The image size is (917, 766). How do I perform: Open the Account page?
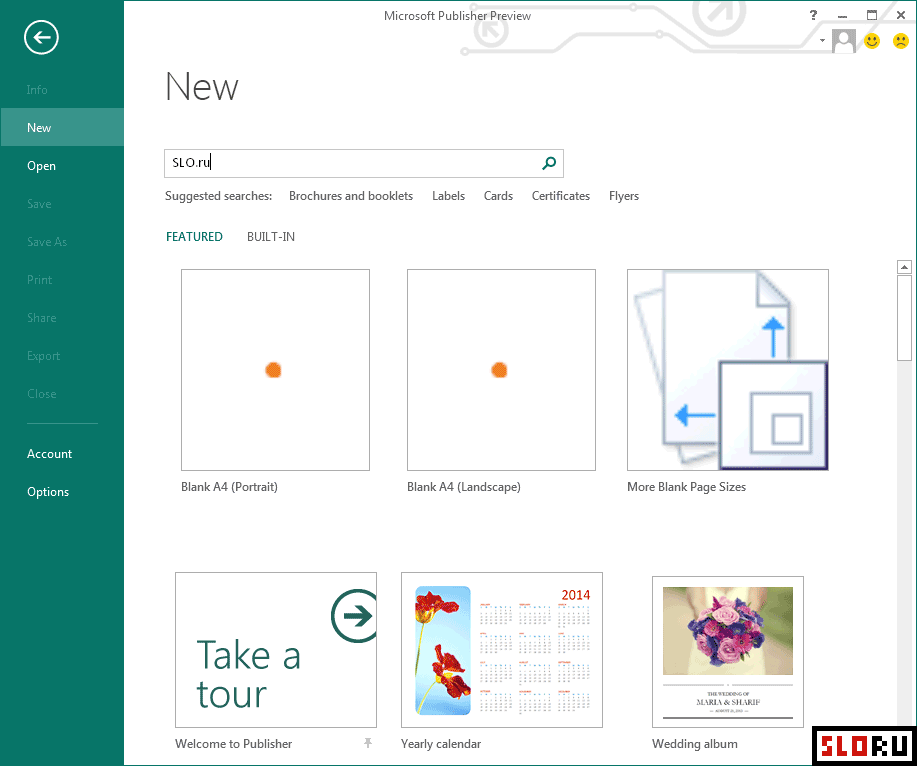(x=49, y=454)
